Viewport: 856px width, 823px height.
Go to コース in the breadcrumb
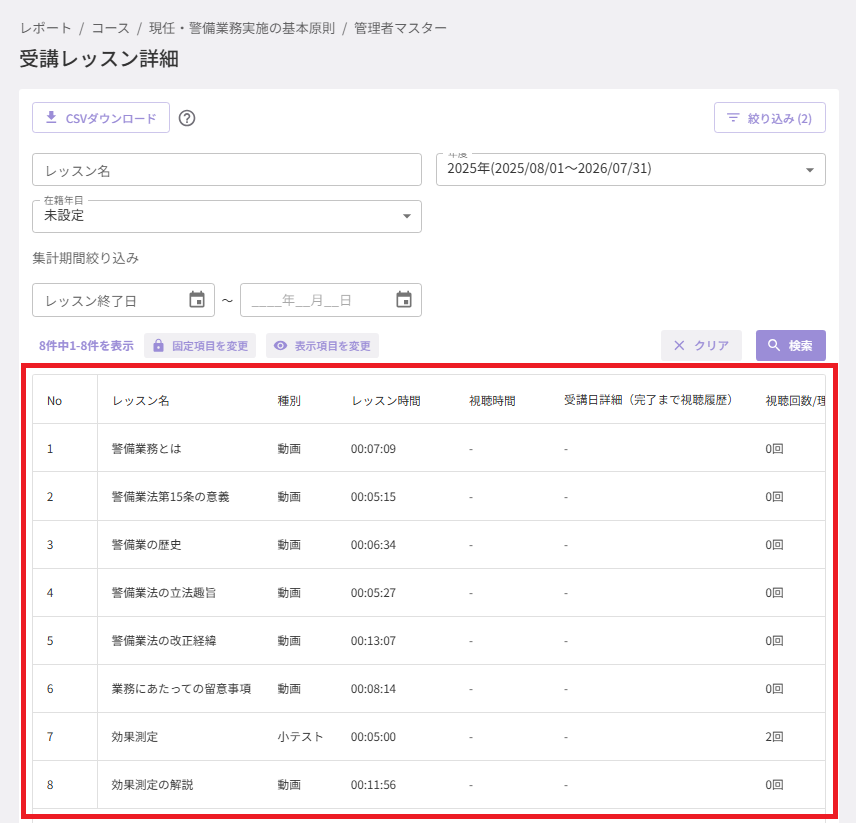point(110,28)
